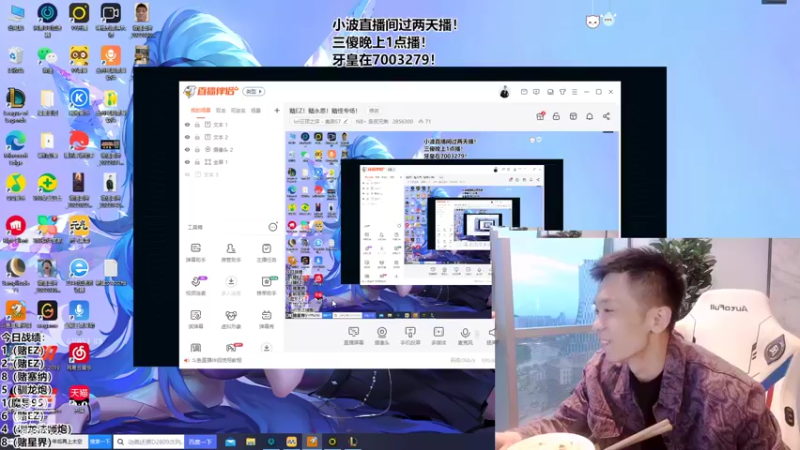This screenshot has height=450, width=800.
Task: Open the 主播任务 tool icon
Action: [266, 248]
